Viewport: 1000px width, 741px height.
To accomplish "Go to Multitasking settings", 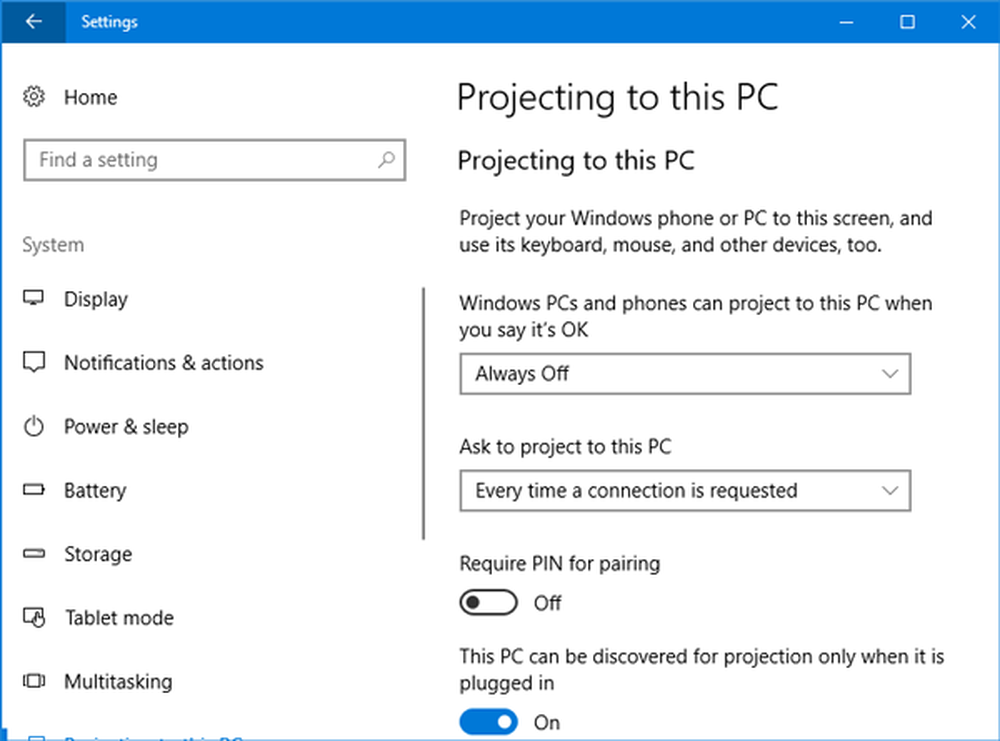I will coord(118,682).
